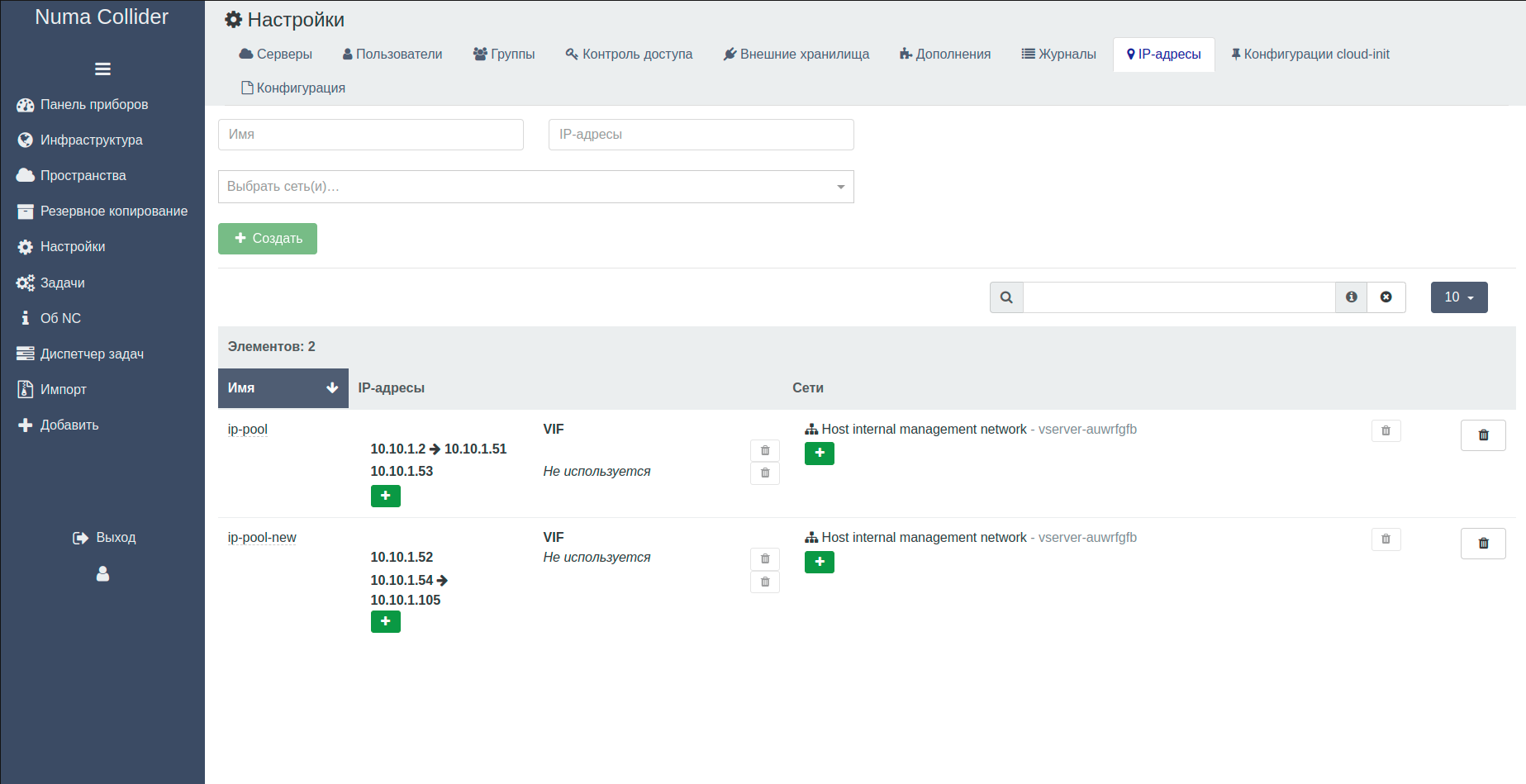Open Пространства in sidebar

(x=72, y=176)
